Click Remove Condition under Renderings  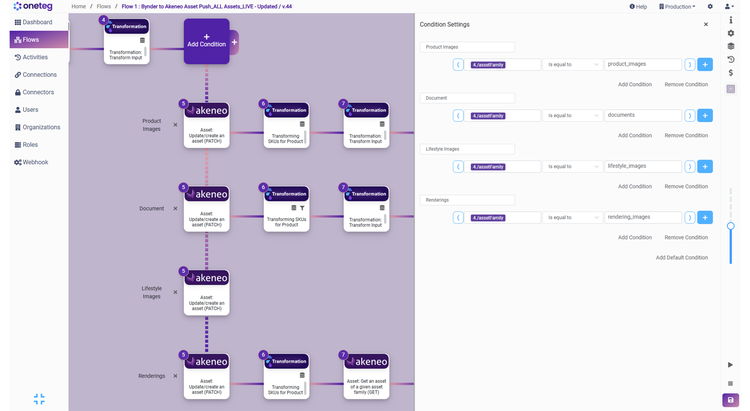[x=686, y=237]
